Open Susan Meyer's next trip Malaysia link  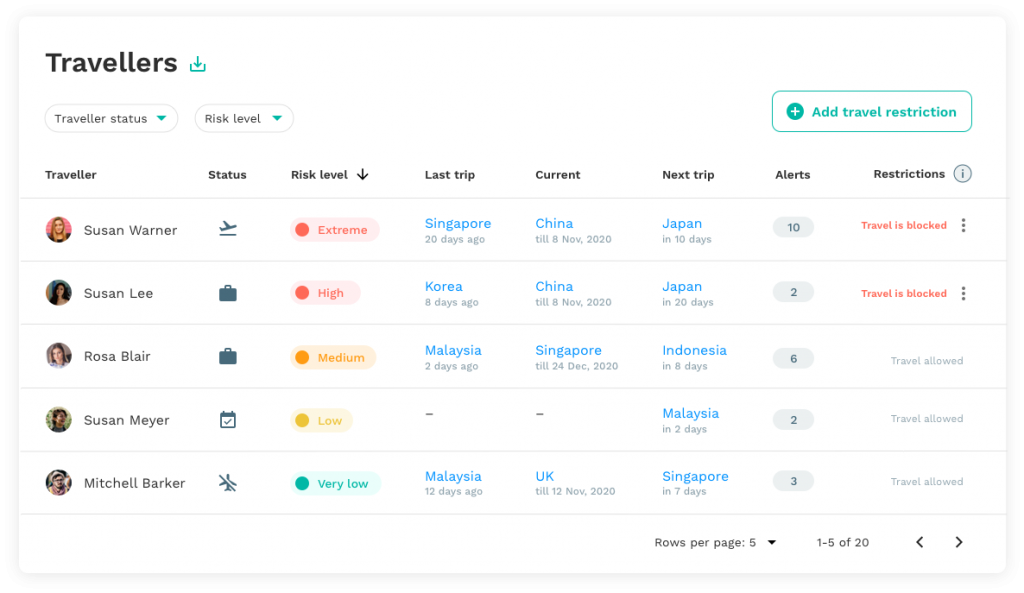[690, 413]
